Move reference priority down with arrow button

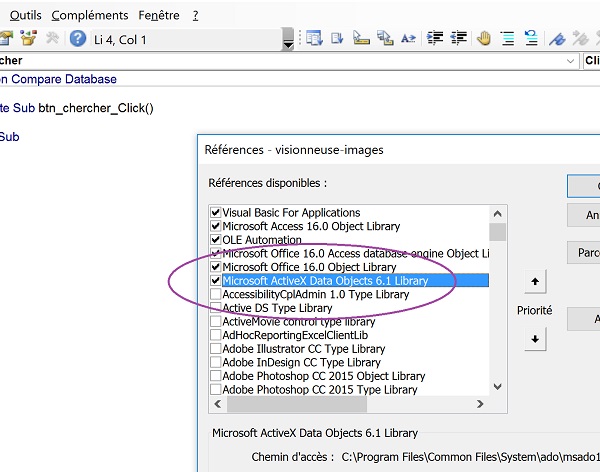(535, 339)
